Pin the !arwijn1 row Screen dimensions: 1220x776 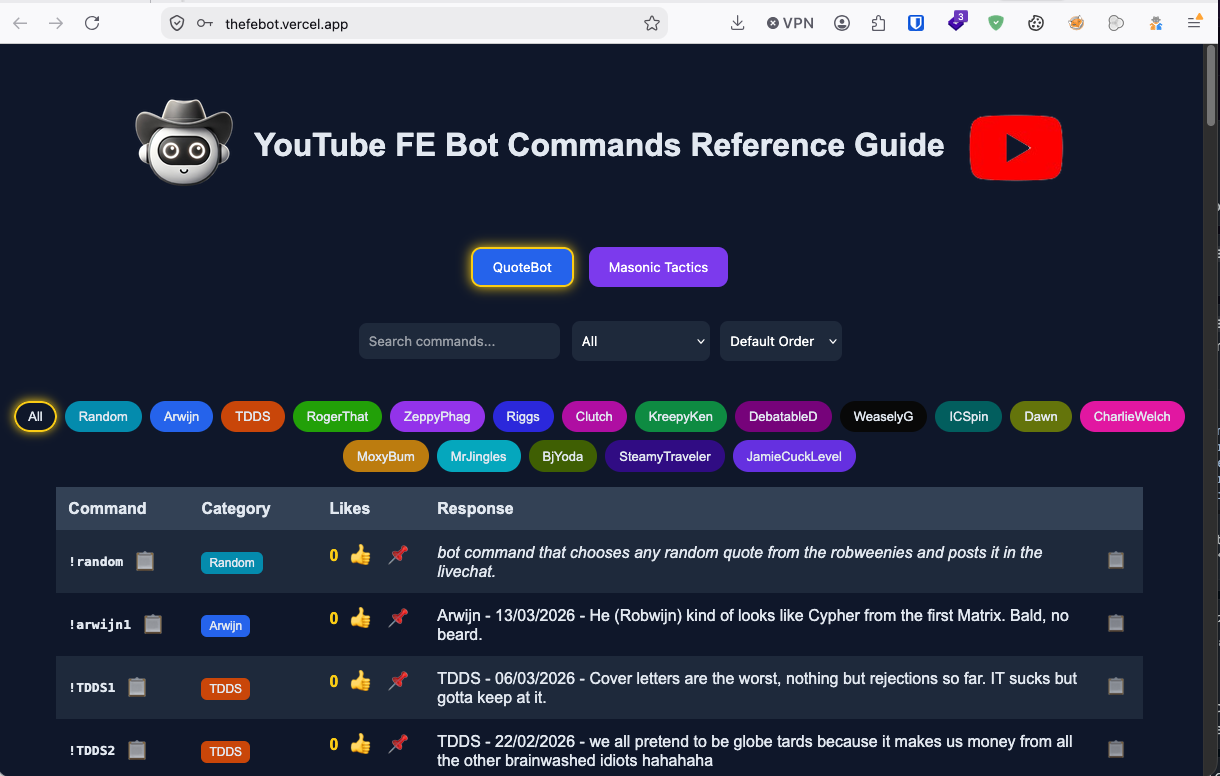point(398,618)
